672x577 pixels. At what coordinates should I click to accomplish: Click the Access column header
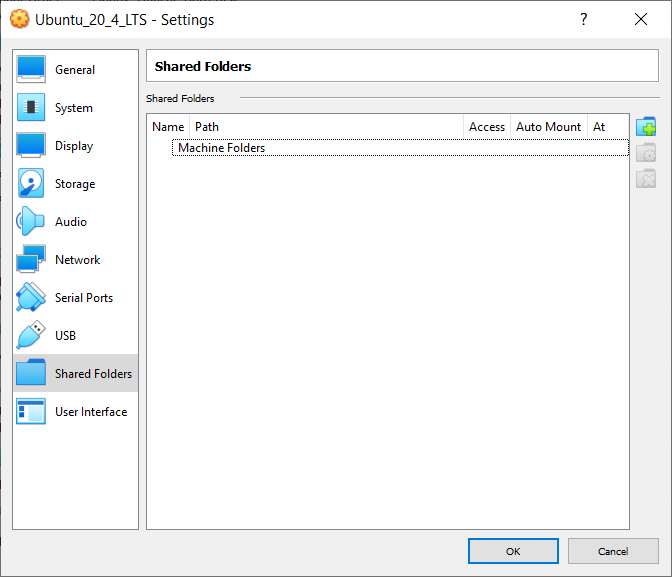click(x=487, y=127)
